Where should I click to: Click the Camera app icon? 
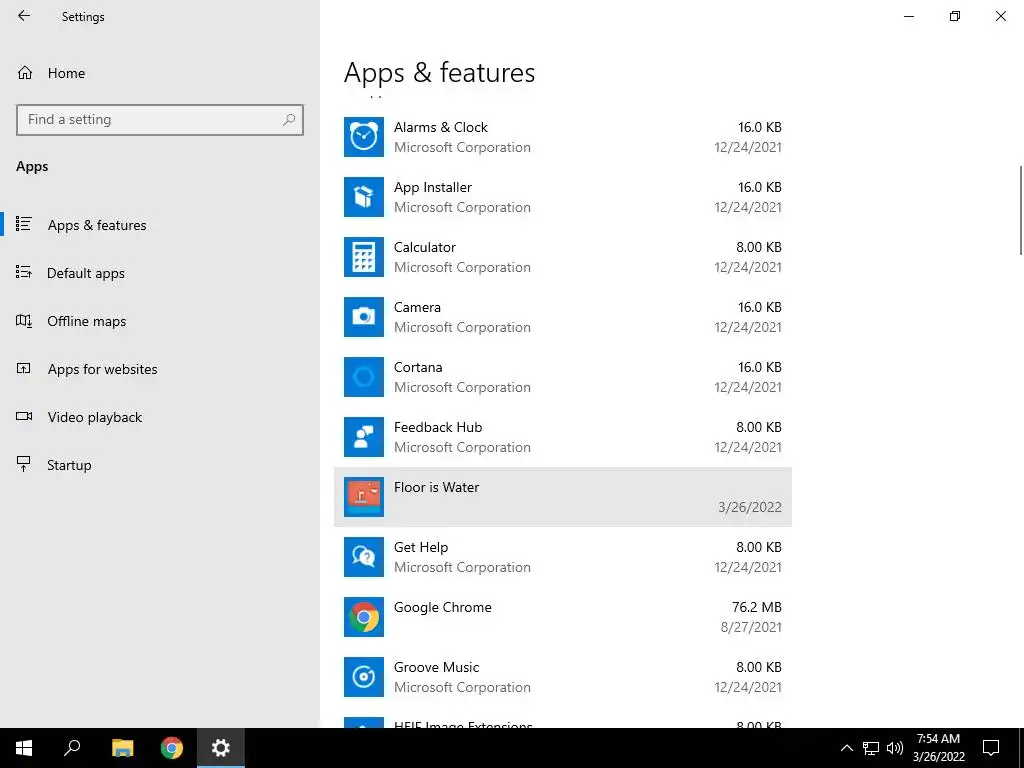click(364, 317)
